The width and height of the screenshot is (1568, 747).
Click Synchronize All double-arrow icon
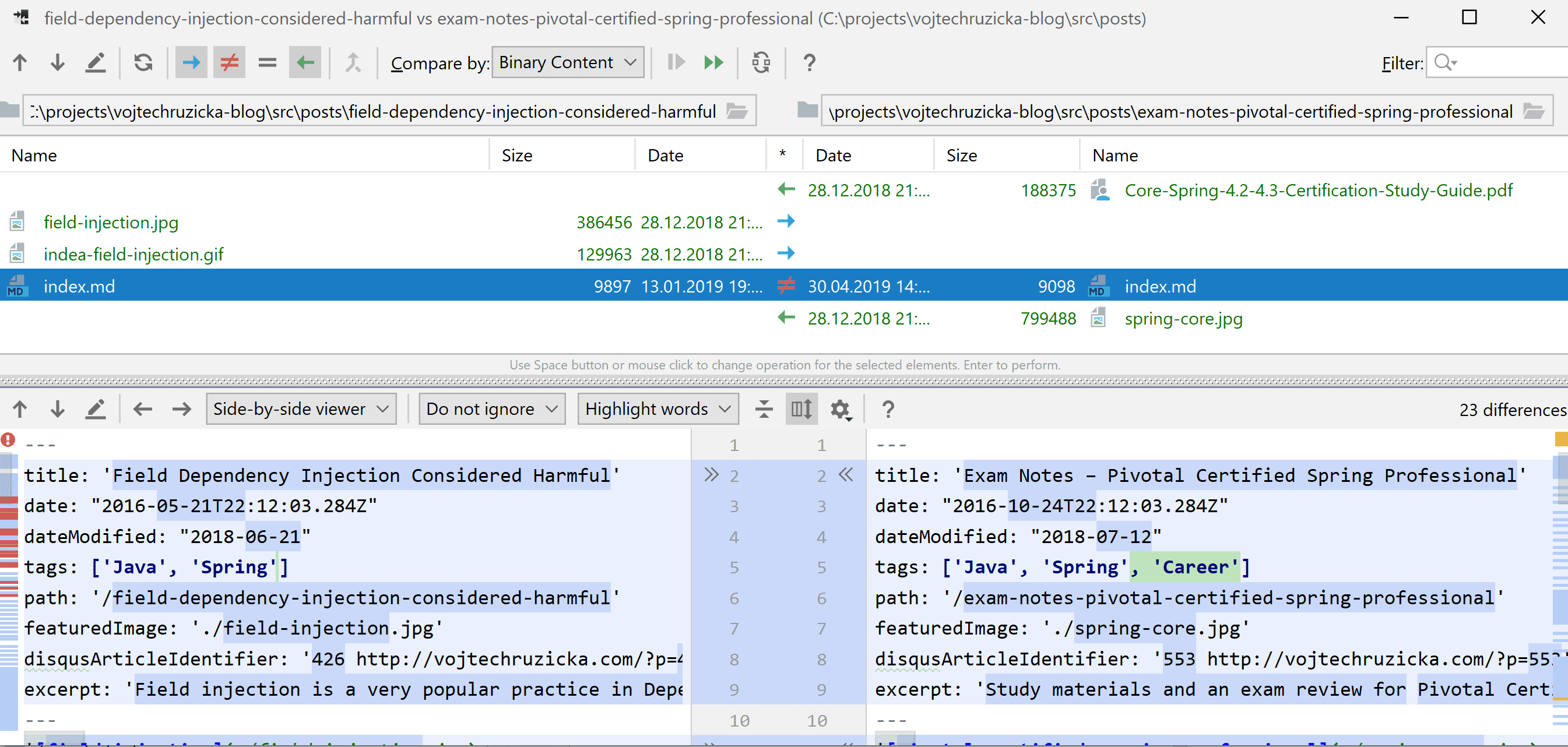(713, 63)
